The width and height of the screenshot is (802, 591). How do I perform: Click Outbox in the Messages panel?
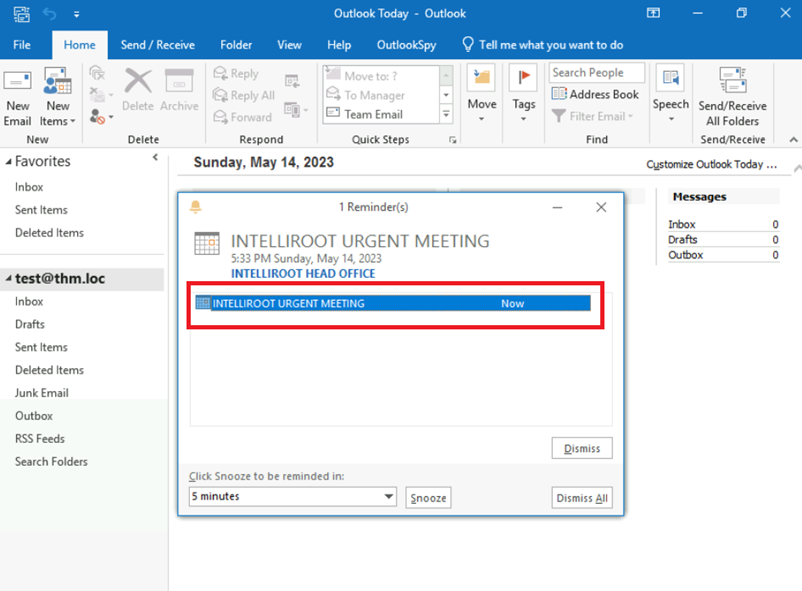(685, 255)
